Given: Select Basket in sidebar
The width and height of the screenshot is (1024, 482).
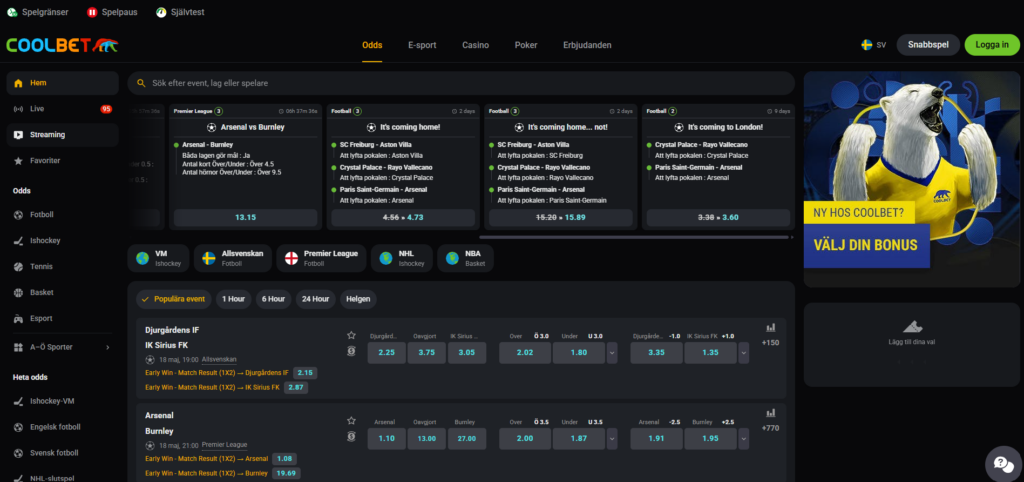Looking at the screenshot, I should [62, 293].
